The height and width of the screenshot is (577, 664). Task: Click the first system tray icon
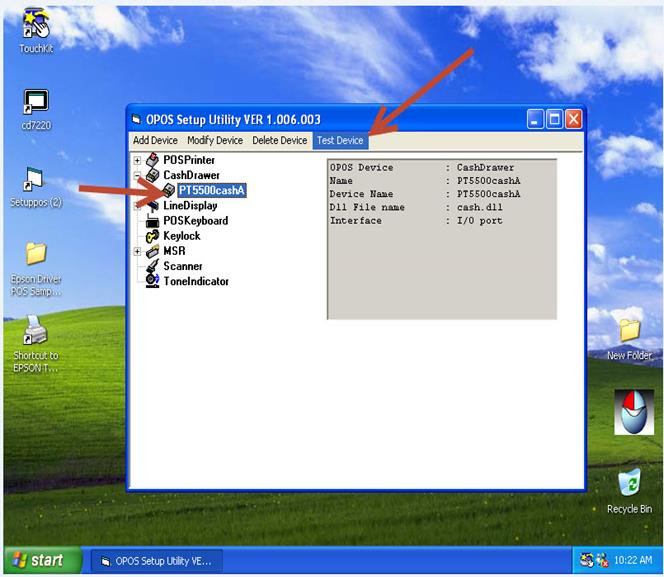(x=587, y=560)
